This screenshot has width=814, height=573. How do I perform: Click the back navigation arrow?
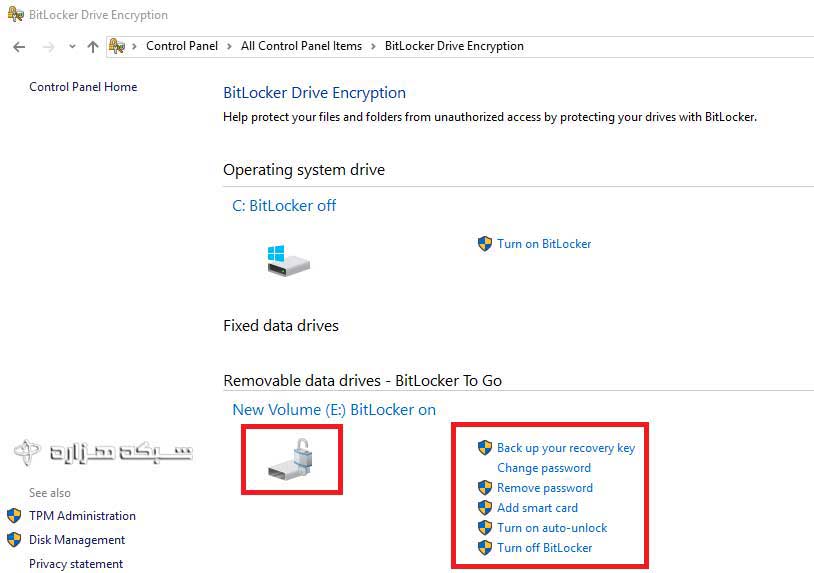[x=19, y=46]
